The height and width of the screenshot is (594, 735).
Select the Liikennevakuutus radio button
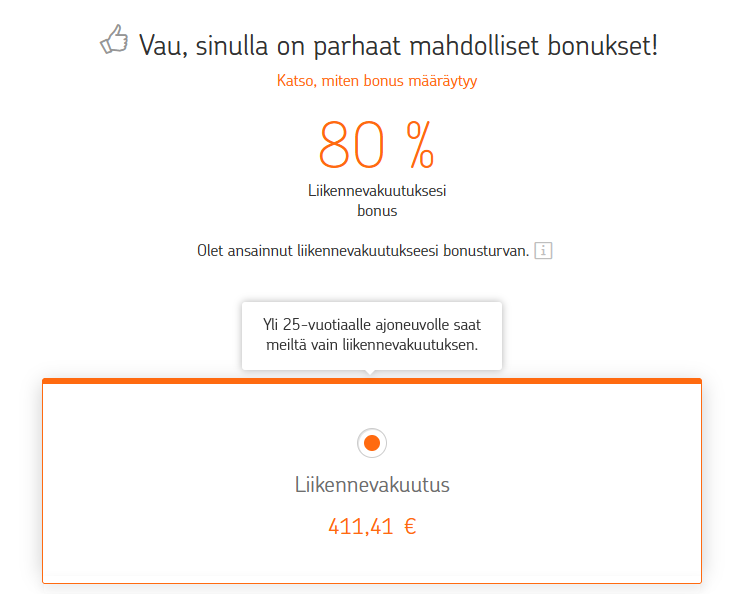point(371,442)
